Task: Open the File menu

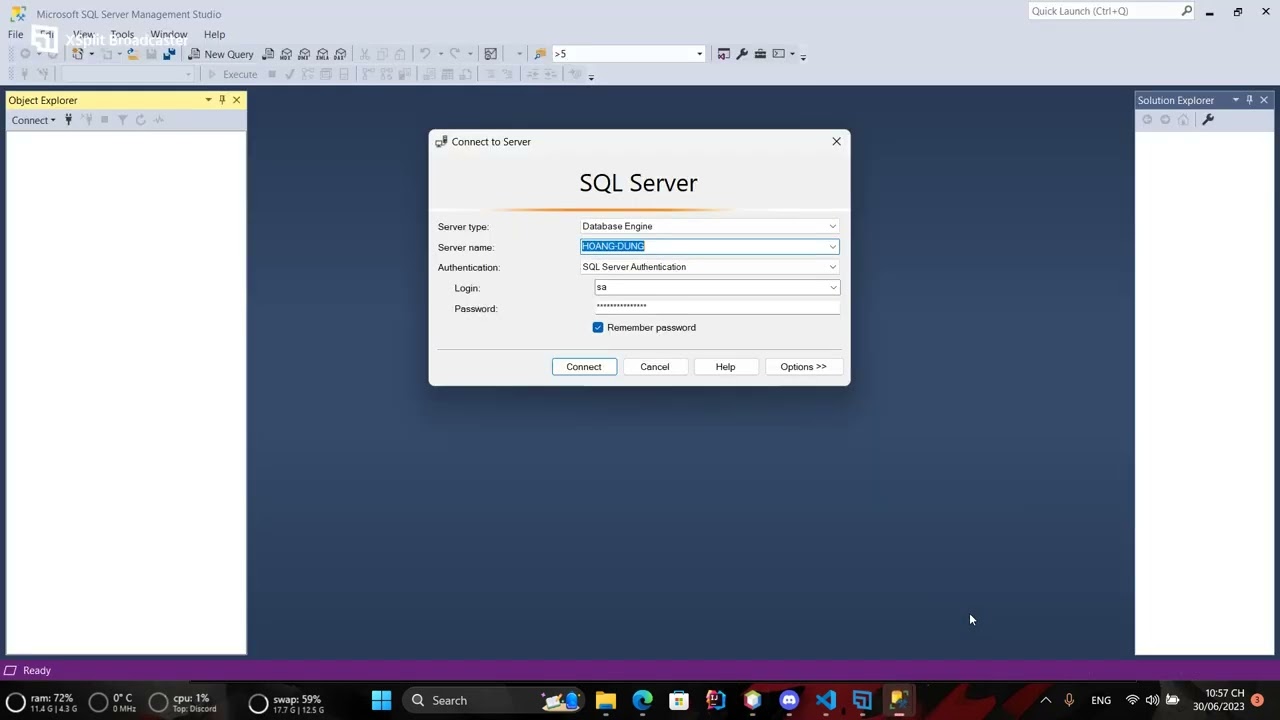Action: click(x=16, y=34)
